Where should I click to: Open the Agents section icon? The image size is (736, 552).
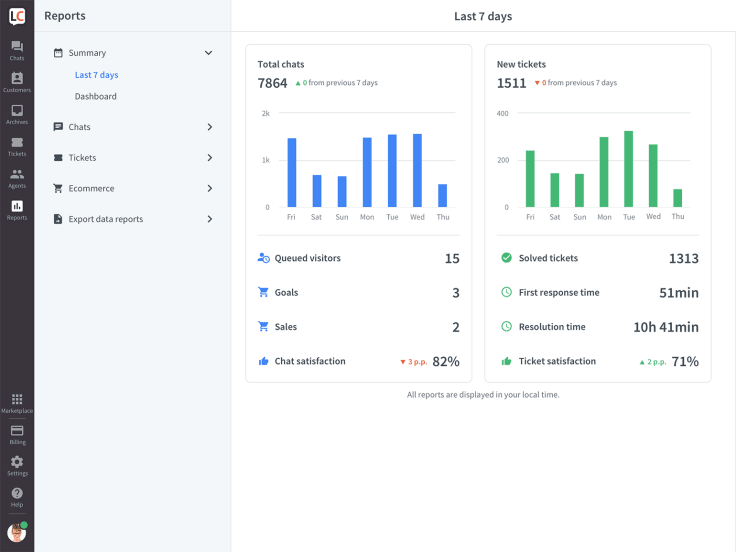click(x=17, y=178)
